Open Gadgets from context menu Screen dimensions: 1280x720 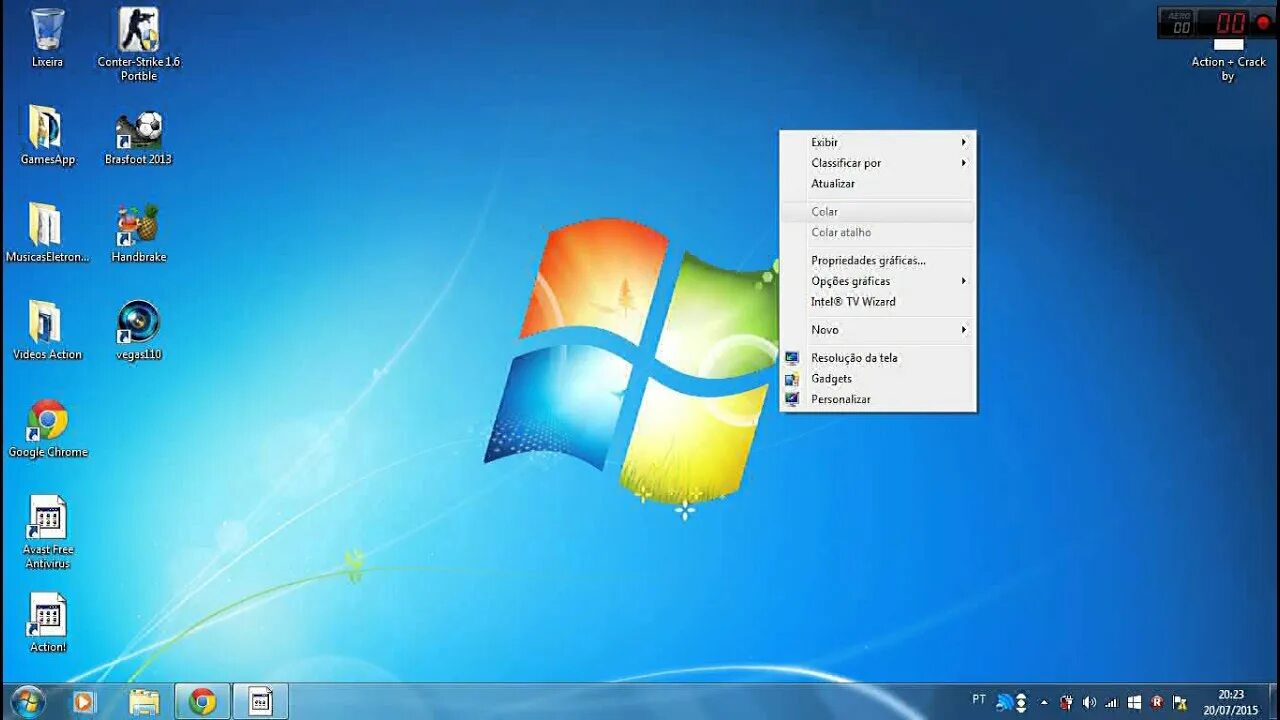878,379
